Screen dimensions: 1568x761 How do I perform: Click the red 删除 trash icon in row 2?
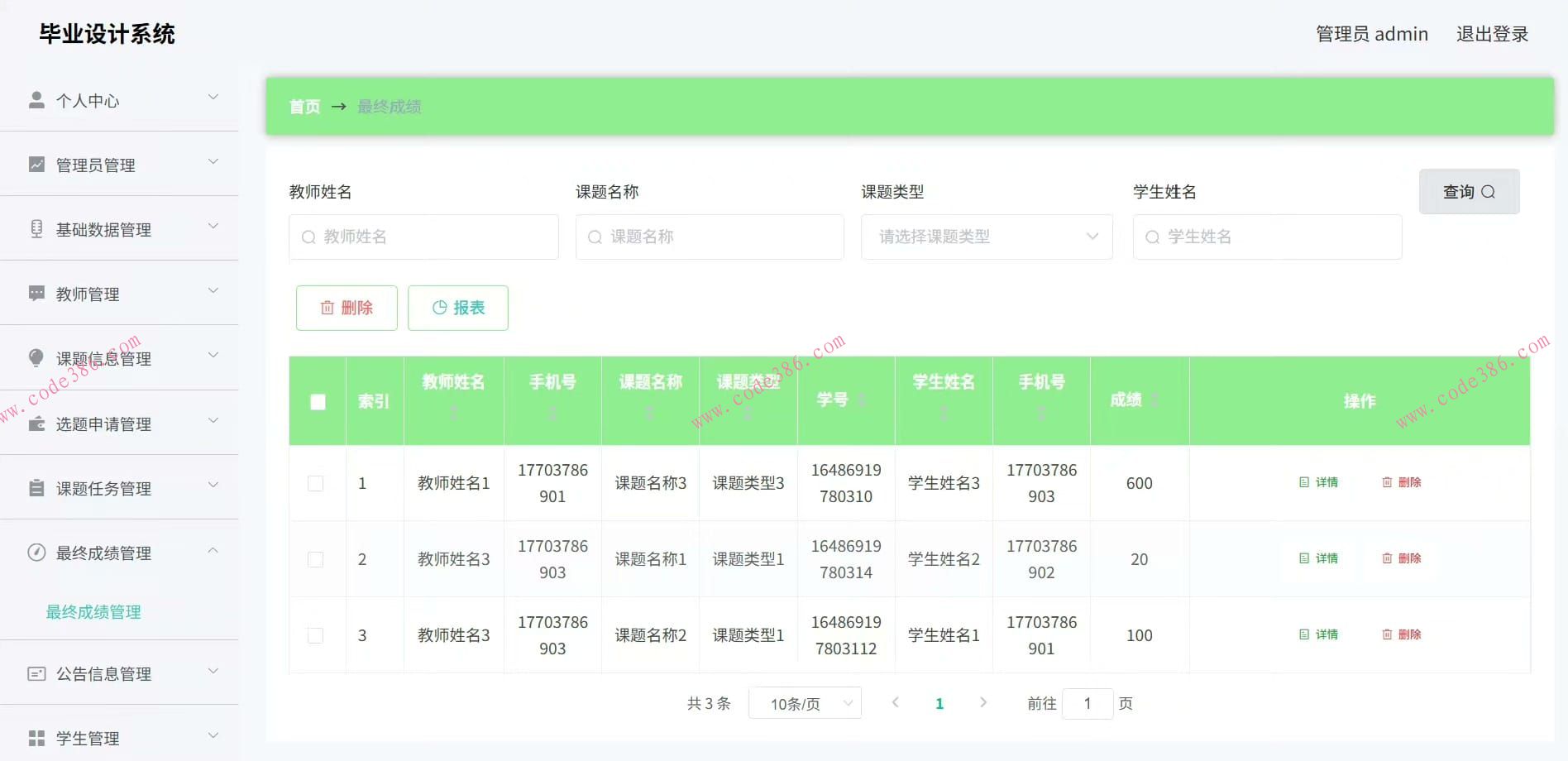point(1387,558)
